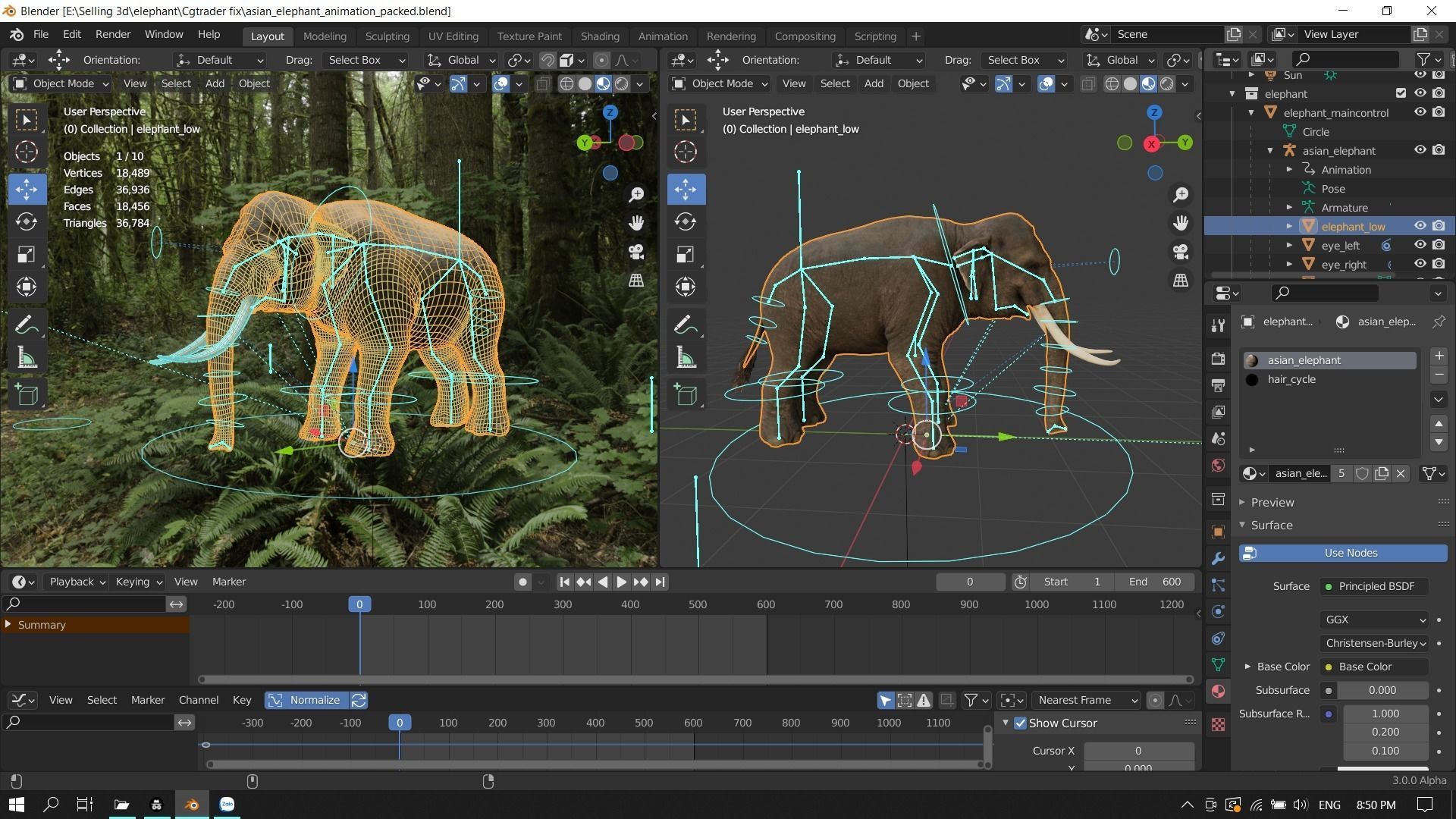Open the Material properties tab
The width and height of the screenshot is (1456, 819).
click(x=1218, y=691)
